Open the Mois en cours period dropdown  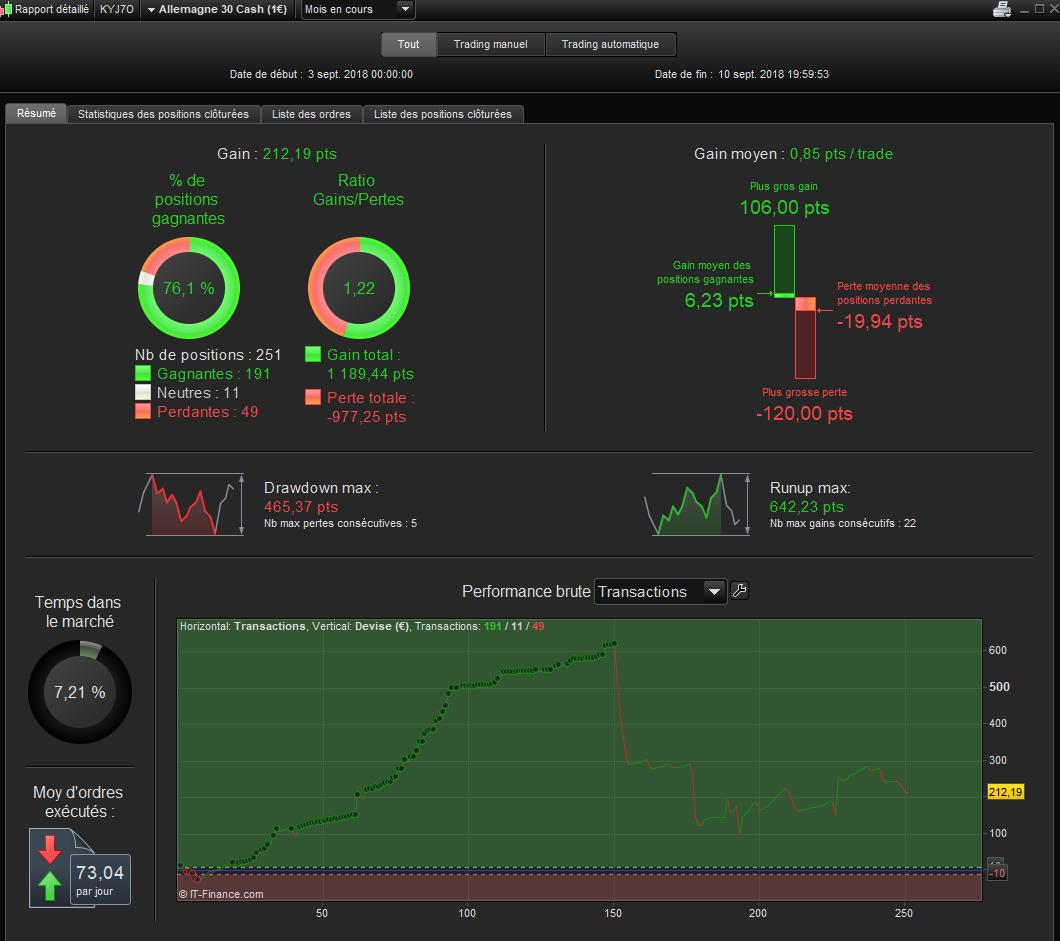coord(358,9)
